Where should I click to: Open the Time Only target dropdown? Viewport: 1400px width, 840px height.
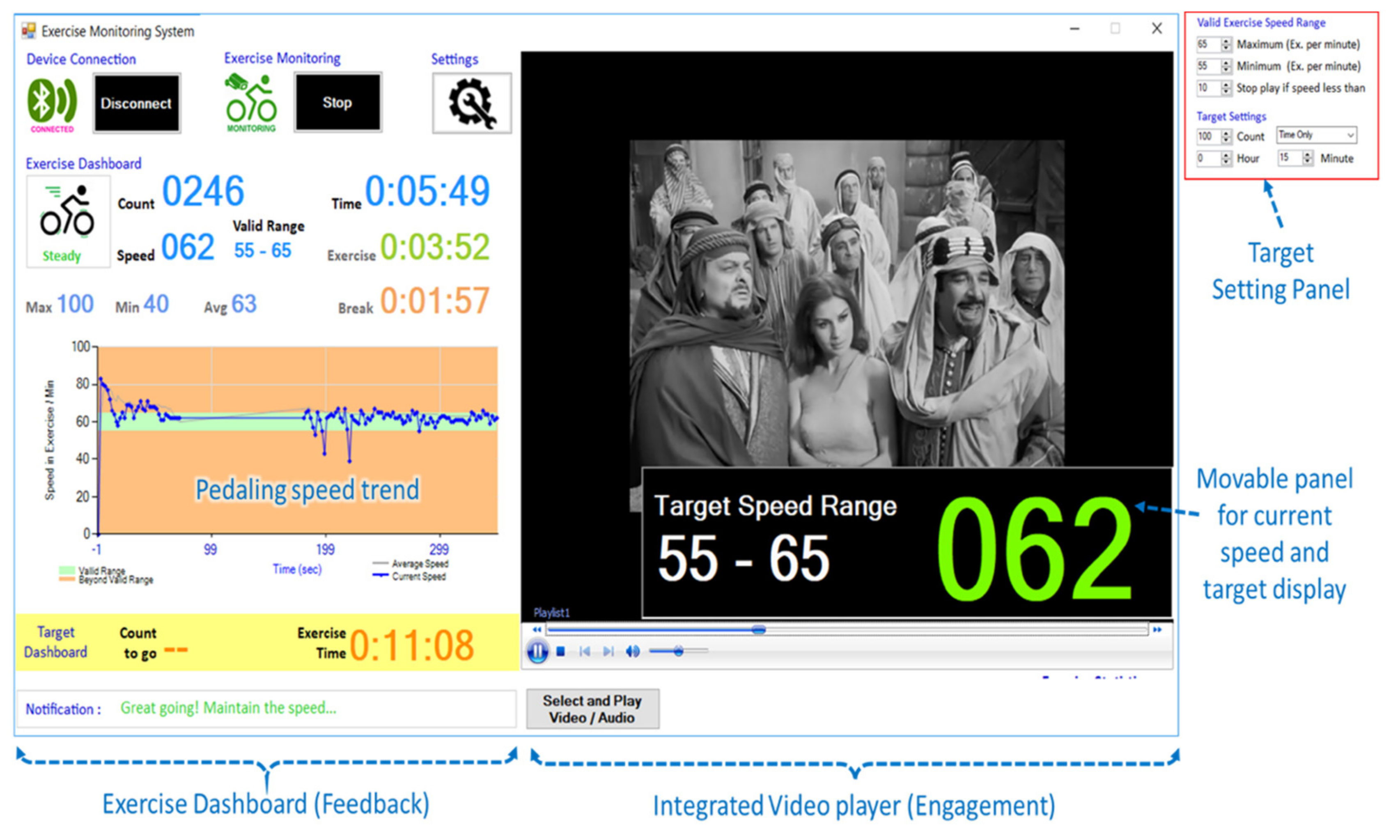pos(1316,135)
